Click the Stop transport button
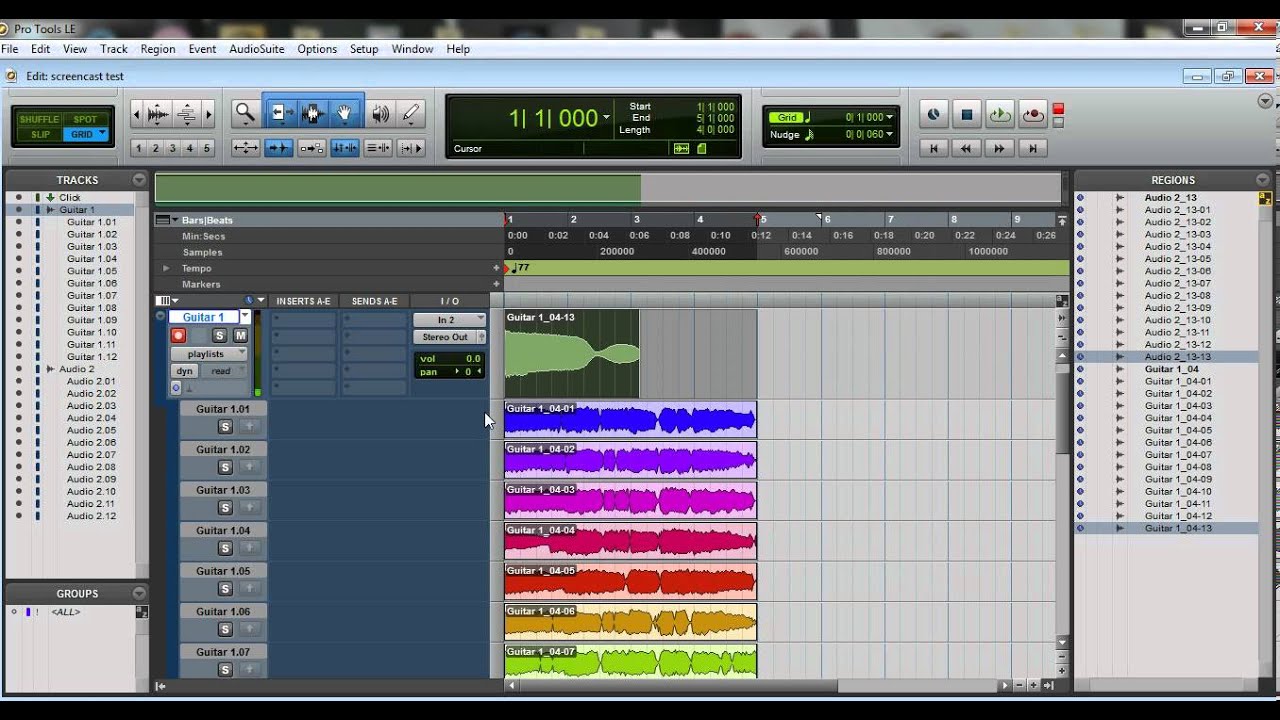This screenshot has height=720, width=1280. coord(966,115)
